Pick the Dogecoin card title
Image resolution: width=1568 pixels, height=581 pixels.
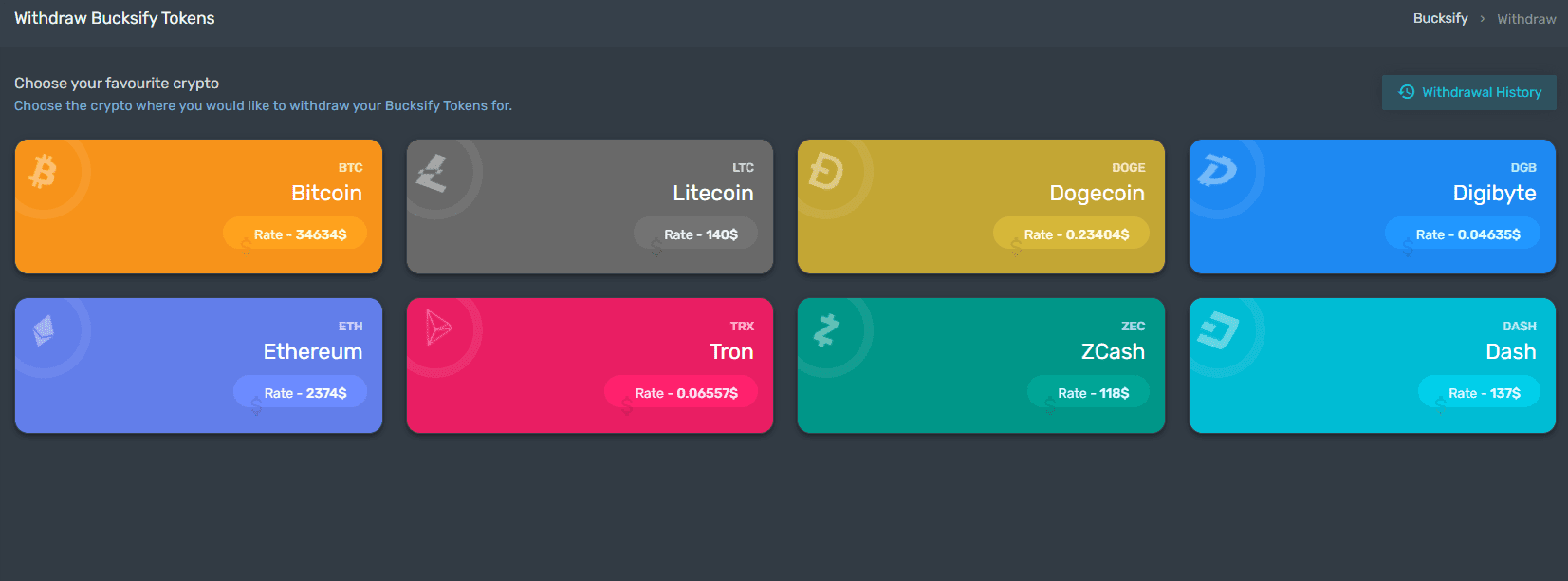(x=1097, y=193)
